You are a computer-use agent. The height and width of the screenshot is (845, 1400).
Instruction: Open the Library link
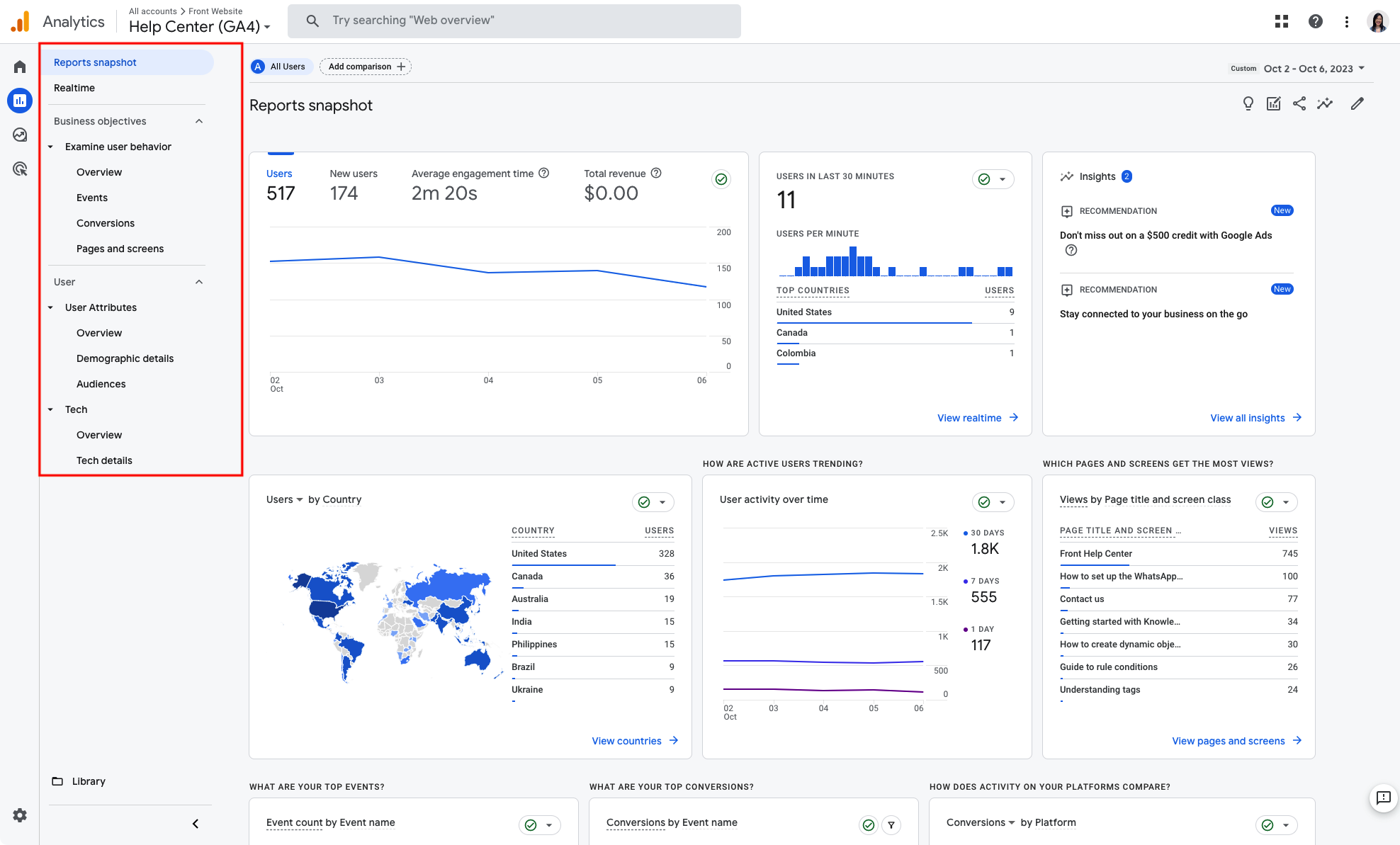pyautogui.click(x=89, y=781)
